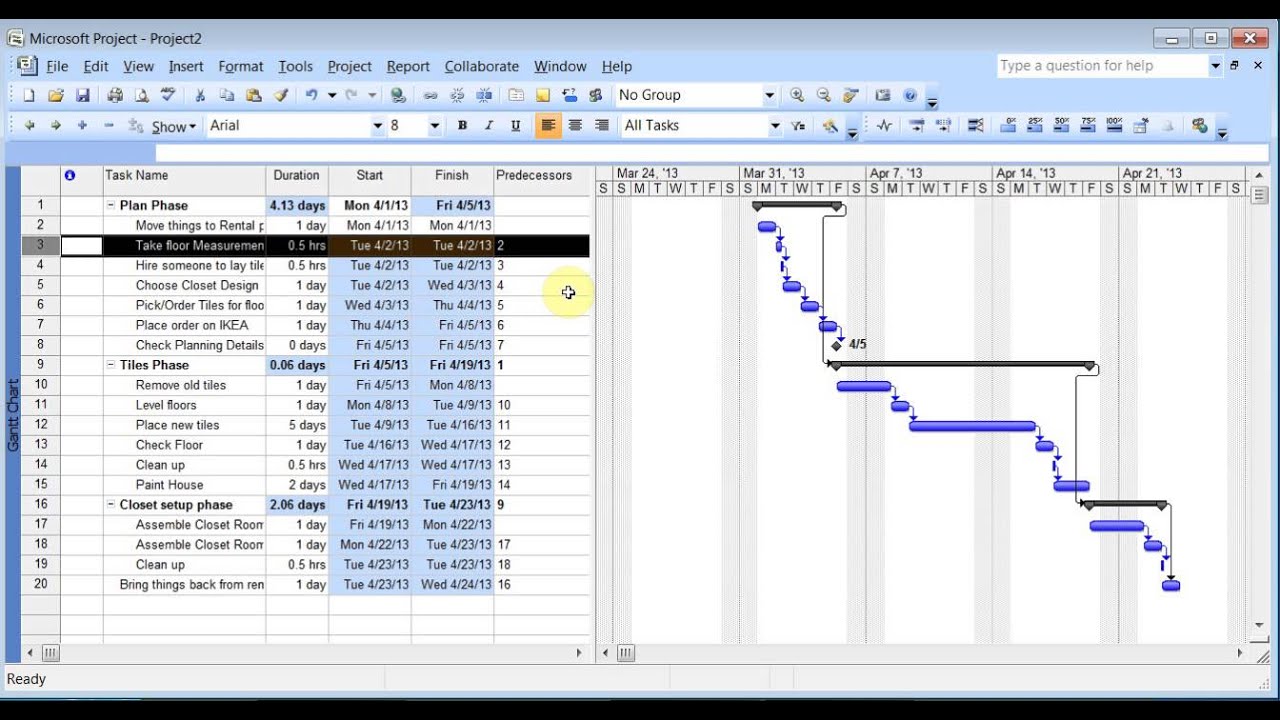This screenshot has height=720, width=1280.
Task: Toggle bold formatting
Action: pyautogui.click(x=462, y=126)
